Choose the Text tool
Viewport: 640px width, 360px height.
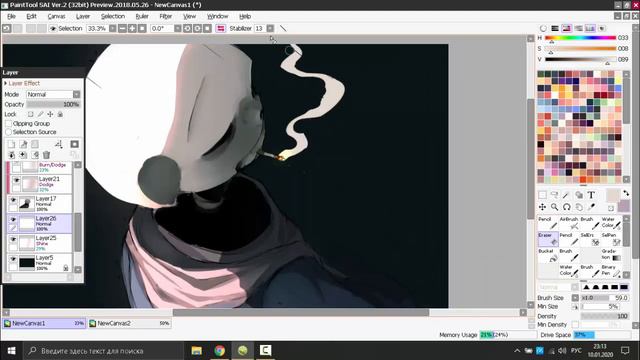pyautogui.click(x=591, y=195)
